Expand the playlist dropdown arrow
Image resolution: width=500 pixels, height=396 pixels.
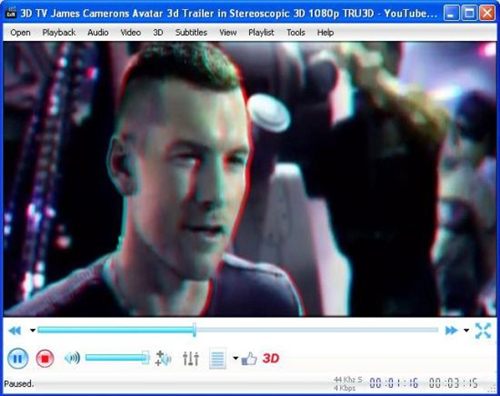tap(236, 359)
